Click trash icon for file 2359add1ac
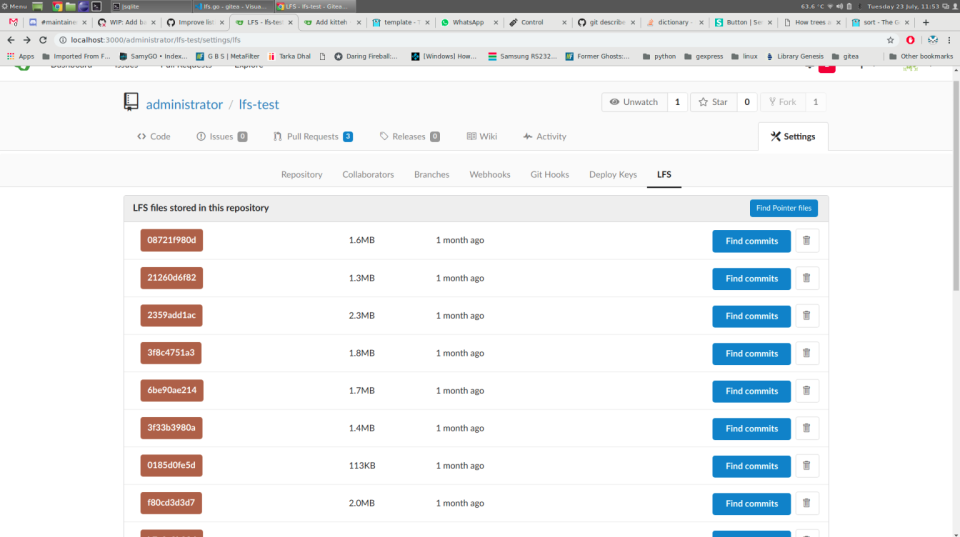 point(806,316)
